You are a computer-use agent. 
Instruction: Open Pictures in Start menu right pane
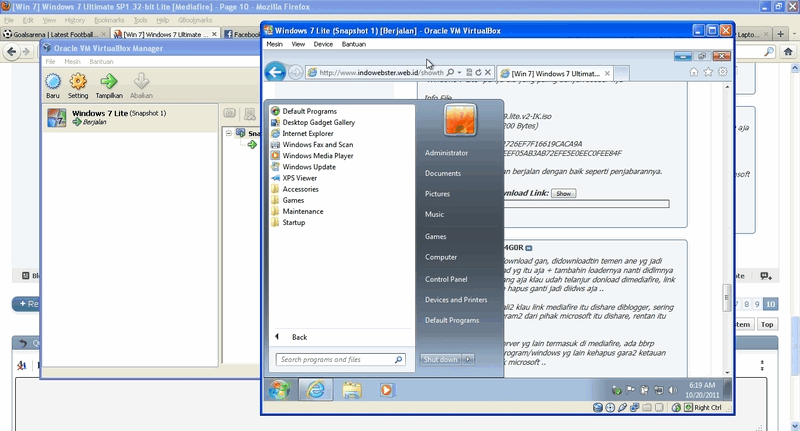point(437,194)
